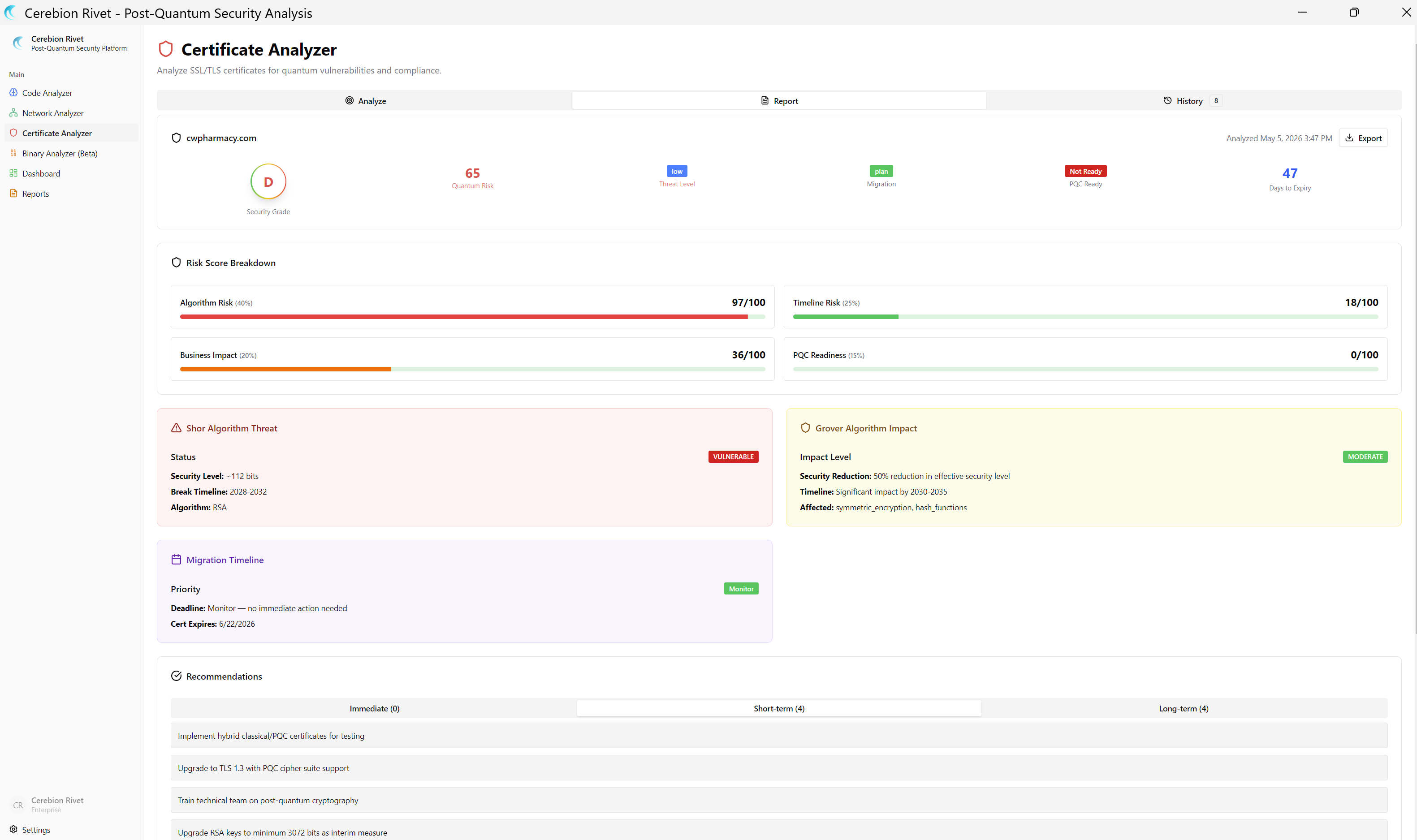1417x840 pixels.
Task: Click the Timeline Risk progress bar
Action: (1085, 317)
